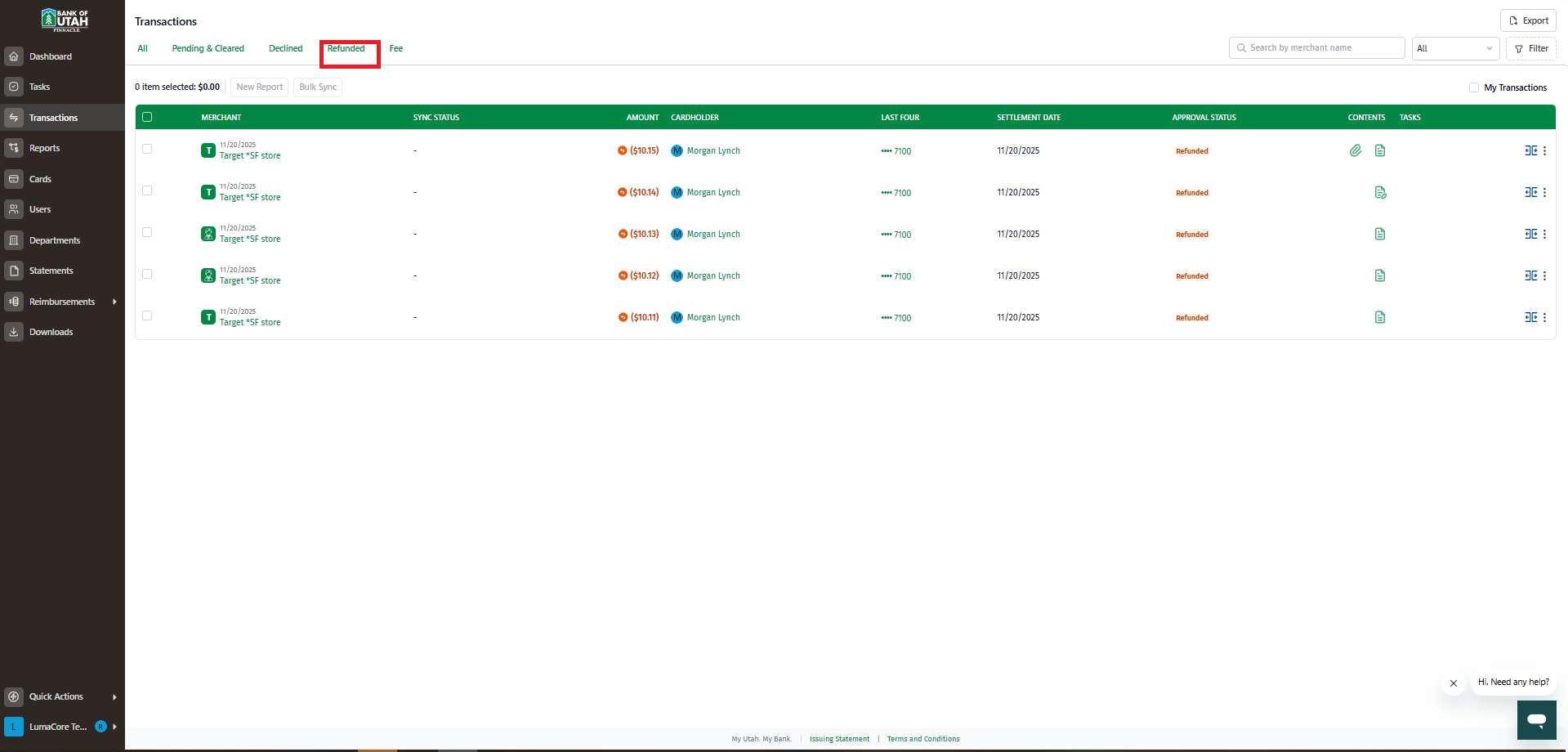Viewport: 1568px width, 752px height.
Task: Click the Bank of Utah logo
Action: [65, 20]
